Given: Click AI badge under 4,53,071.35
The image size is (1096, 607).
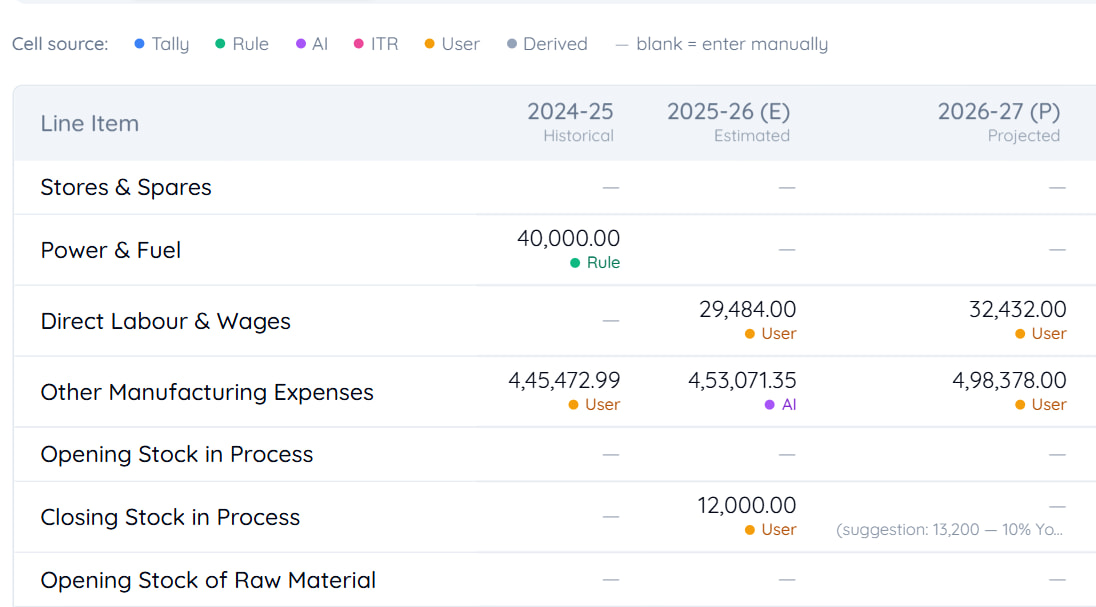Looking at the screenshot, I should (x=780, y=404).
